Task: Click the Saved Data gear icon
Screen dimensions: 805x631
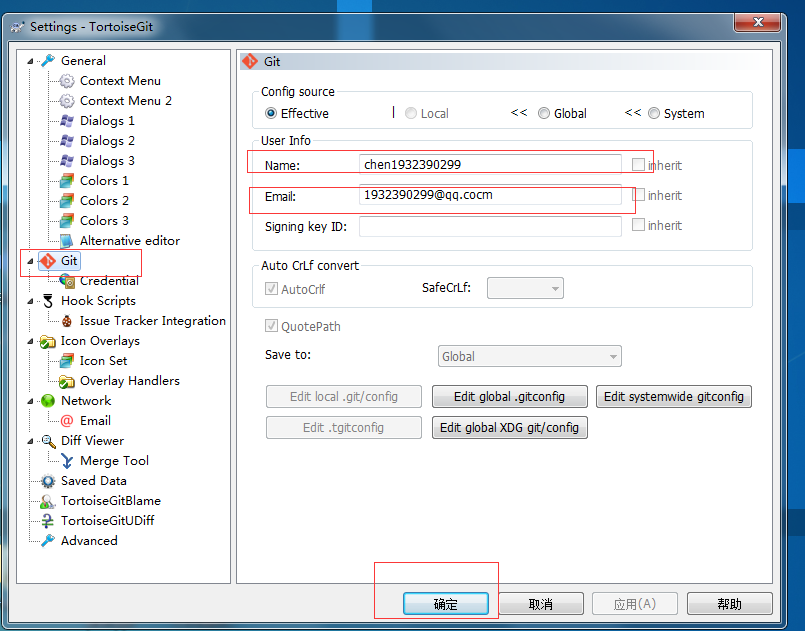Action: point(48,481)
